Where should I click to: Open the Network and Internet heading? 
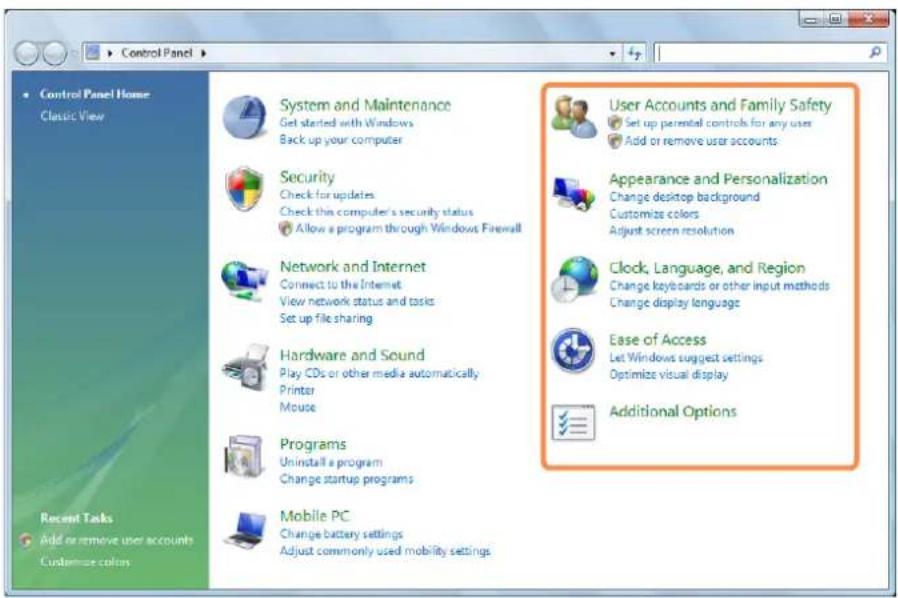coord(353,266)
